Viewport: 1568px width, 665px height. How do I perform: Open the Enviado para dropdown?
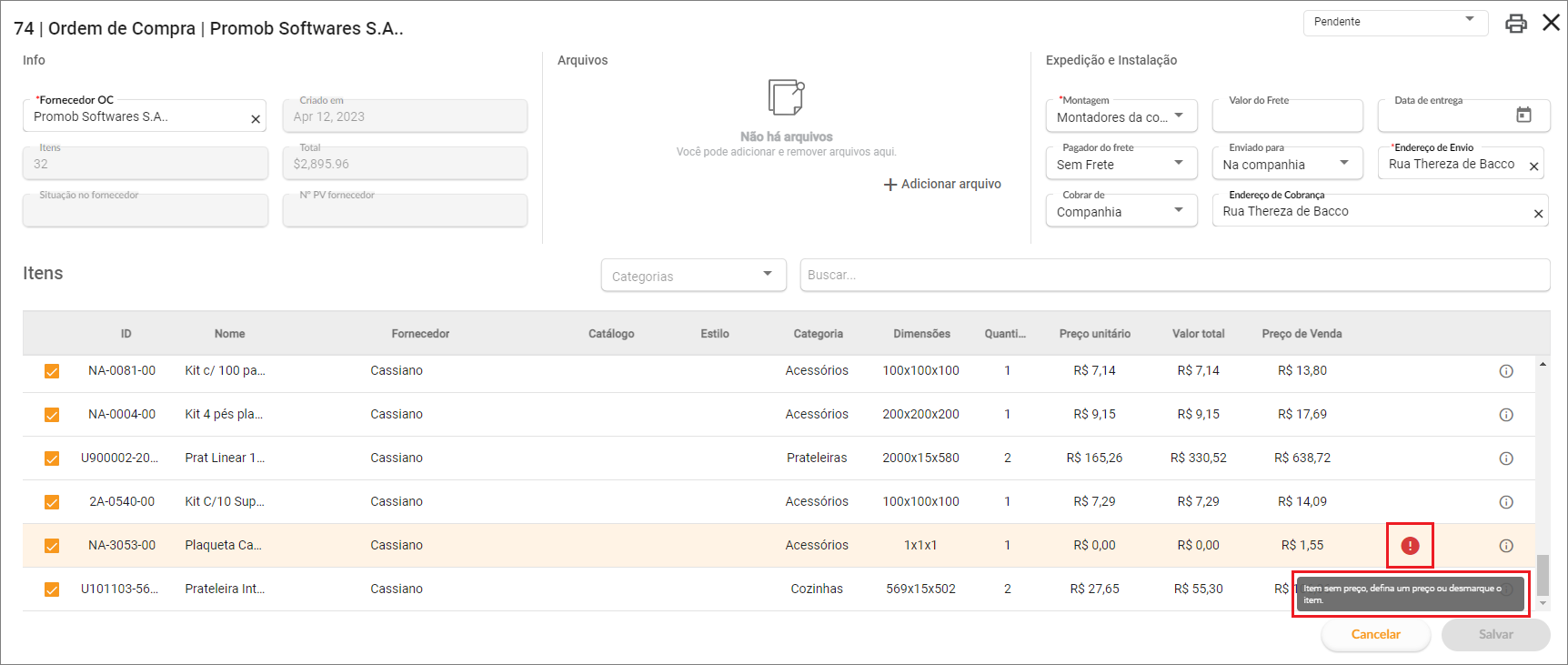click(x=1287, y=164)
